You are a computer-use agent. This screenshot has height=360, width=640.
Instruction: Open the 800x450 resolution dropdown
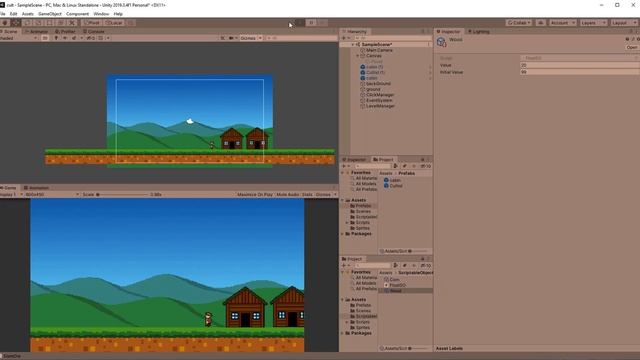51,195
